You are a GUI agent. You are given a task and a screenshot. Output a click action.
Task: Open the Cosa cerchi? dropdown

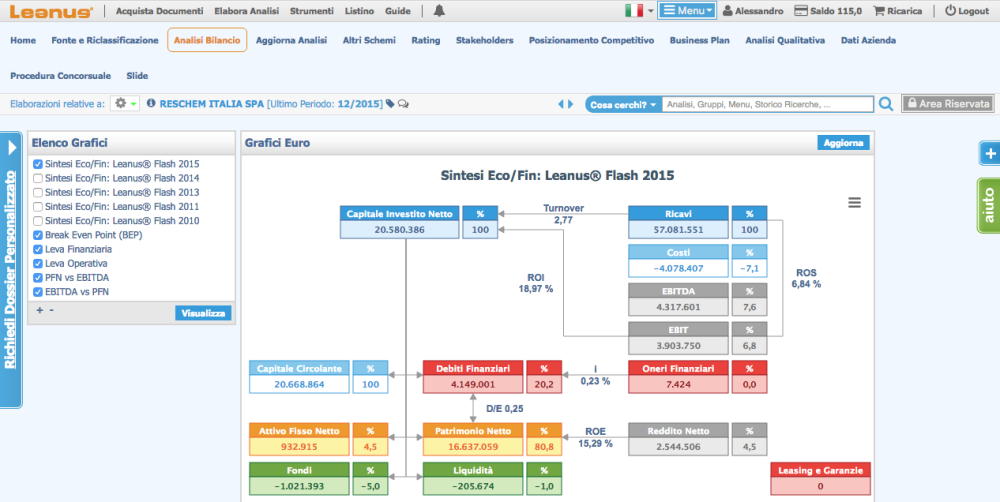623,105
